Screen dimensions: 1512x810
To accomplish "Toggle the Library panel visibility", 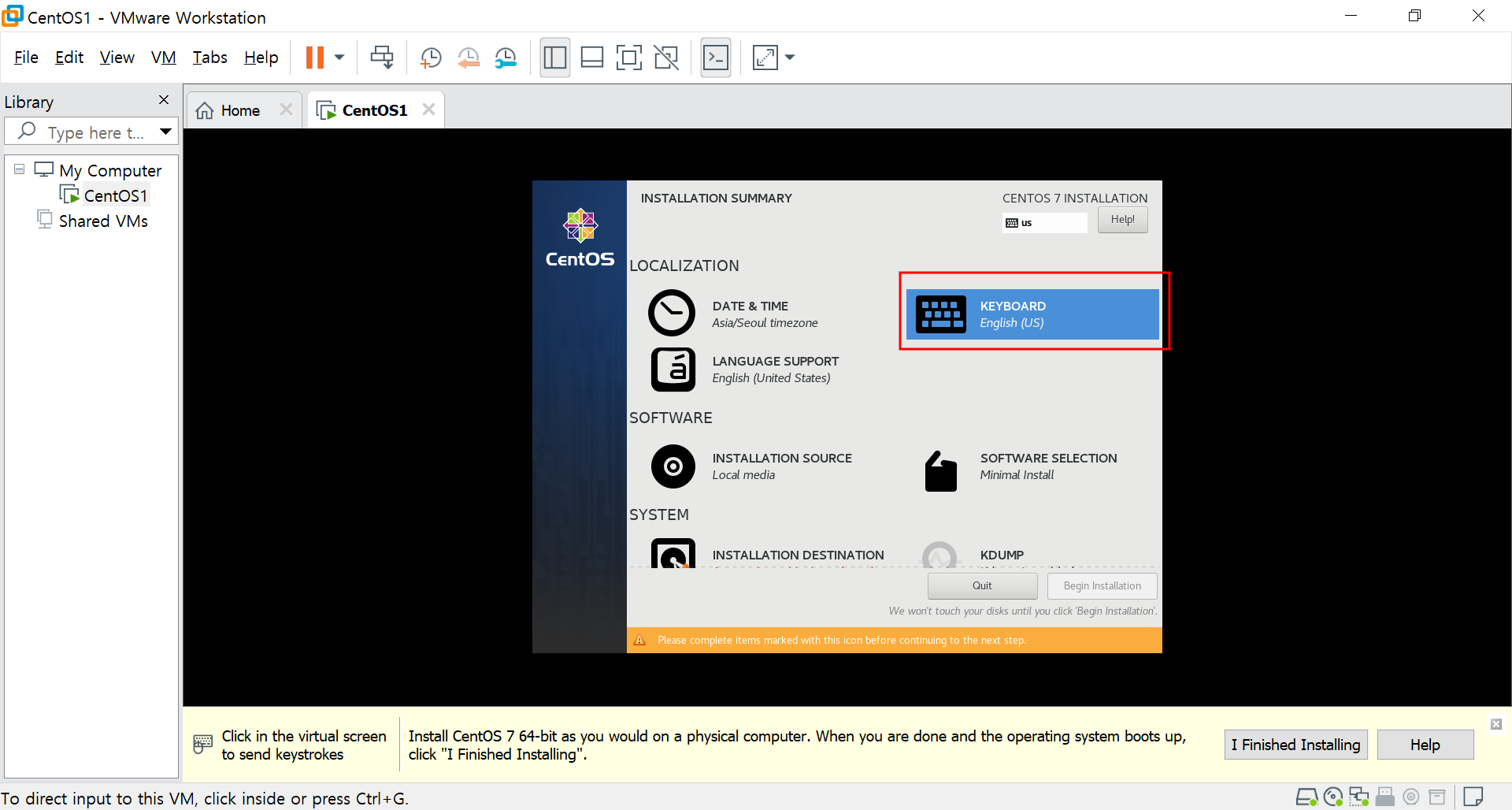I will coord(555,57).
